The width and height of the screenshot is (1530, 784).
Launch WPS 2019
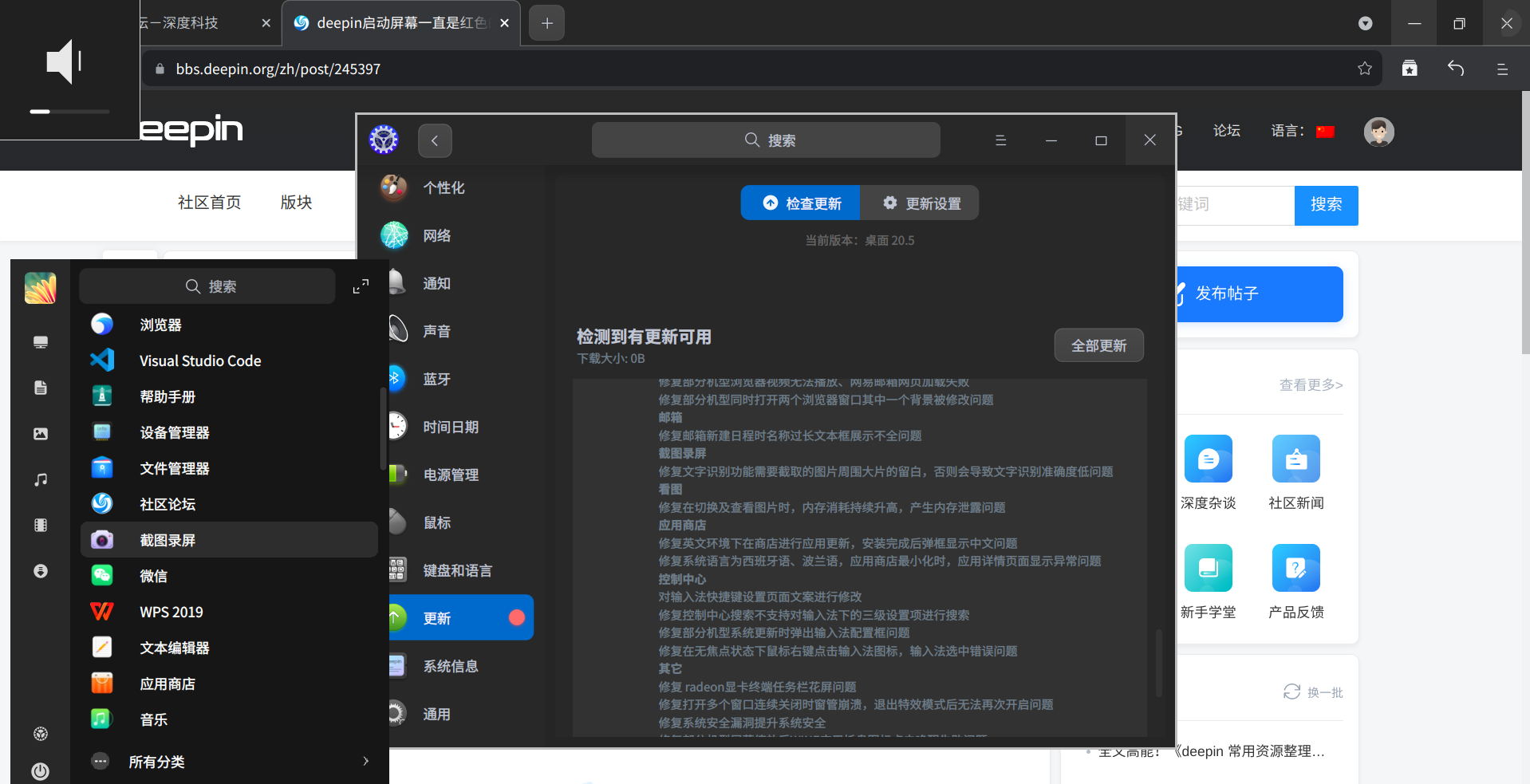(171, 612)
